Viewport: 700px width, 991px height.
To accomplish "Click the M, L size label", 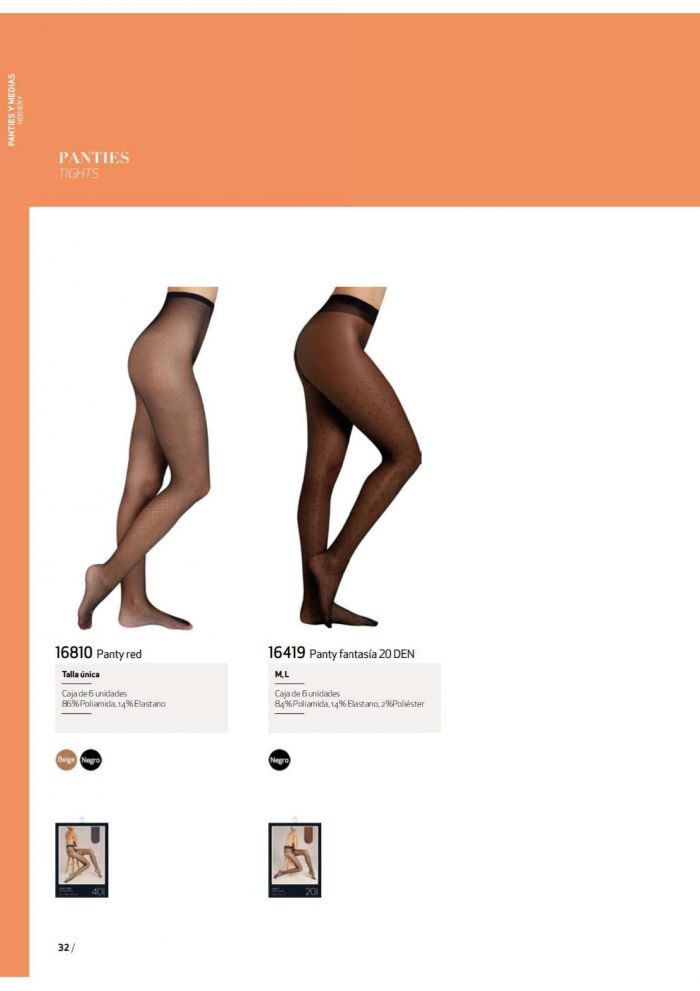I will tap(282, 674).
